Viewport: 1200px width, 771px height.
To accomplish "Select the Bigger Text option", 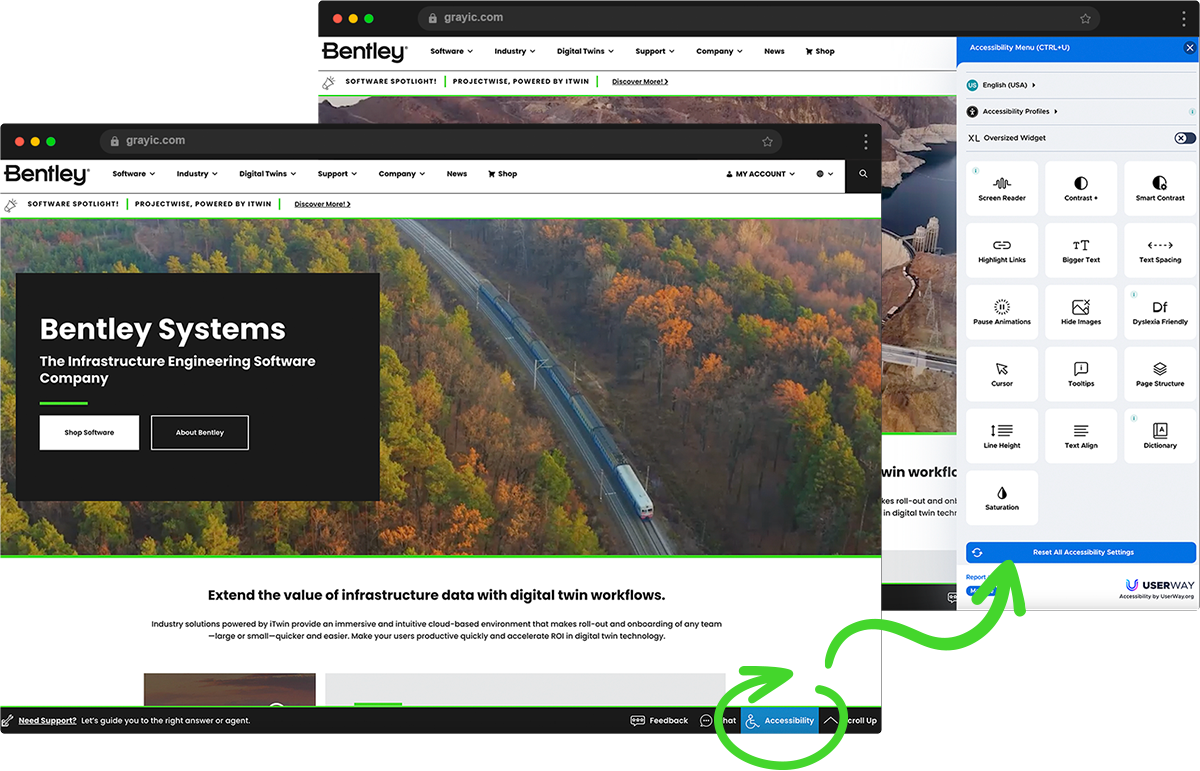I will pyautogui.click(x=1080, y=250).
